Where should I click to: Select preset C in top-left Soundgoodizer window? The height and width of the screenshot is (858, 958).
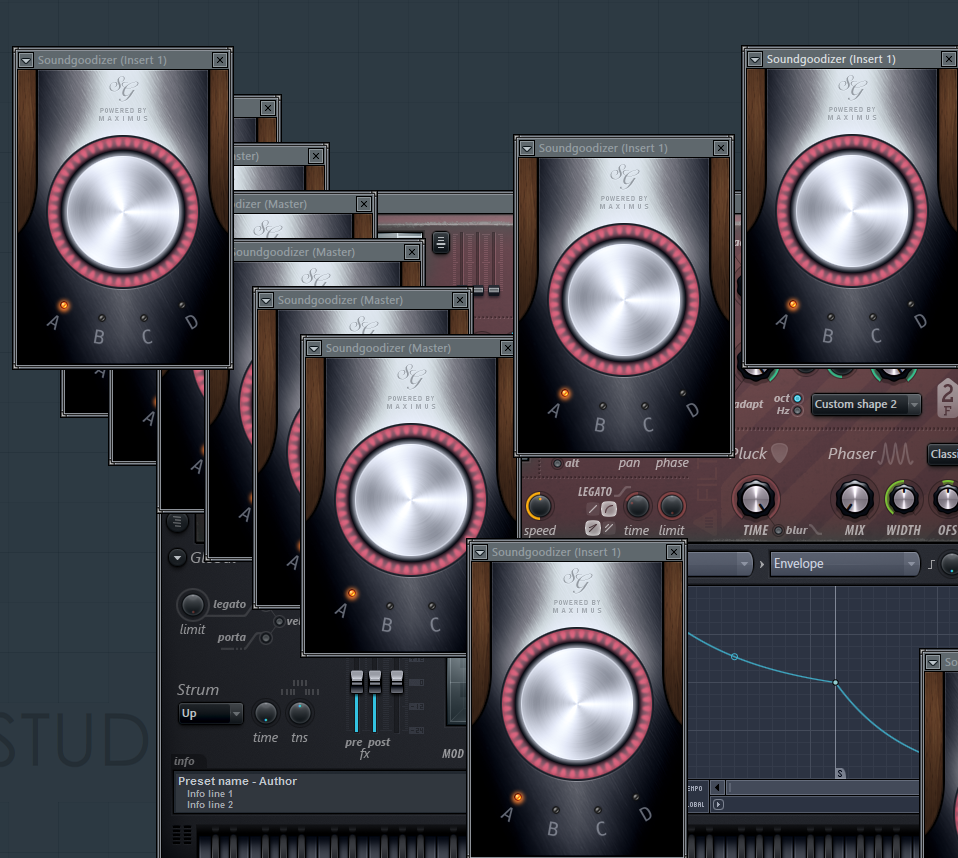pyautogui.click(x=144, y=318)
